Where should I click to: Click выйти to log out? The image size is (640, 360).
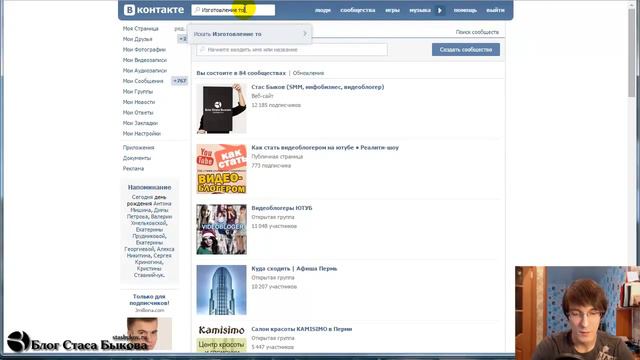coord(495,10)
